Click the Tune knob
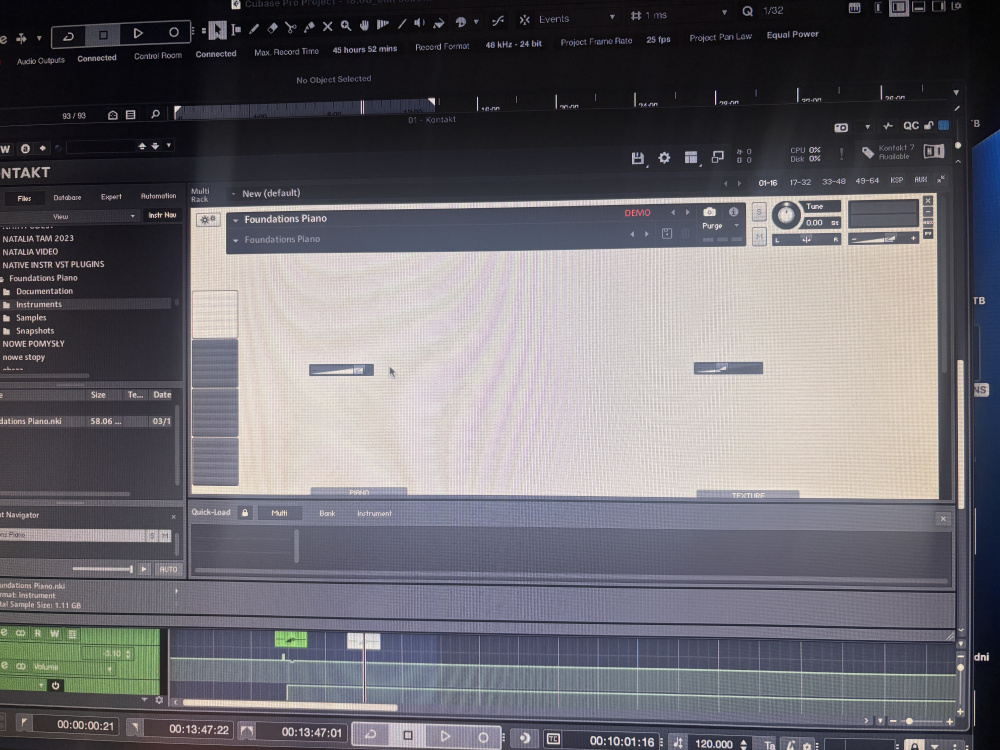Image resolution: width=1000 pixels, height=750 pixels. [x=786, y=215]
